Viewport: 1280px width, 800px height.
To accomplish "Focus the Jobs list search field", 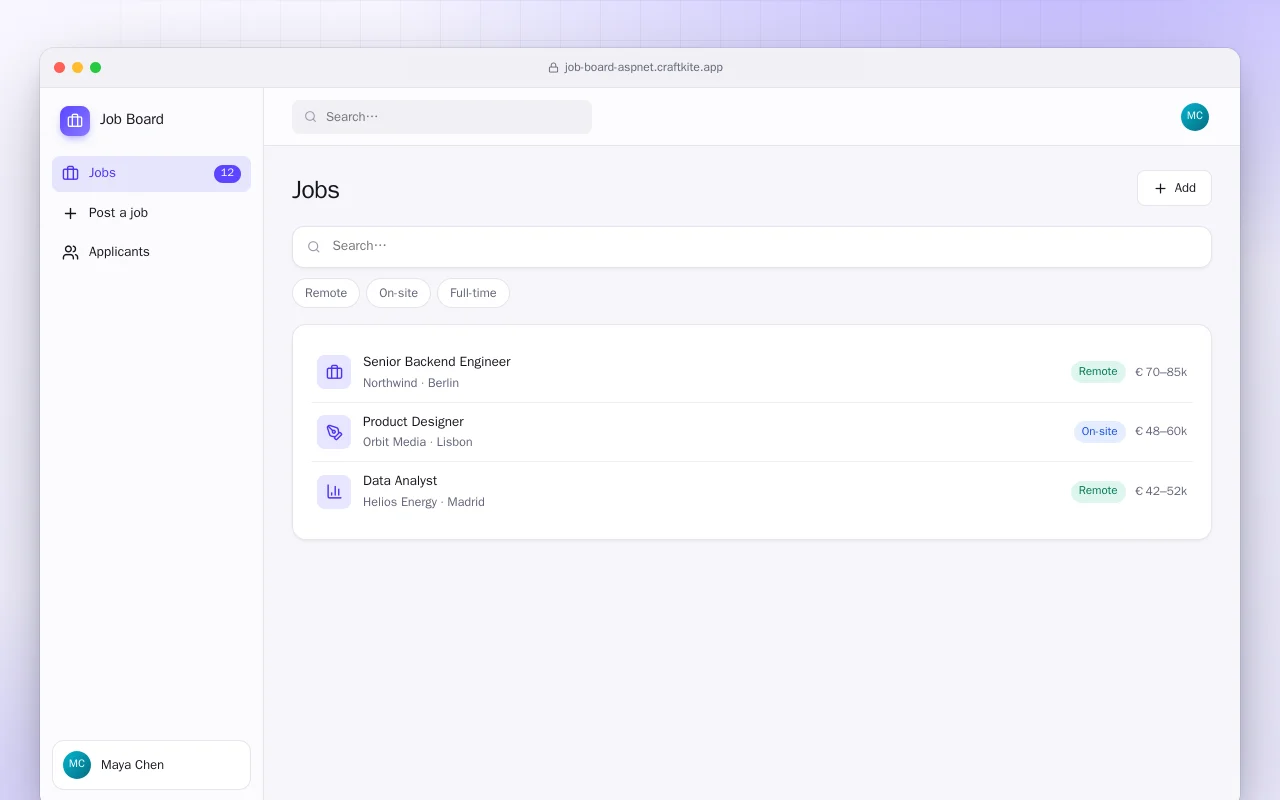I will coord(752,247).
